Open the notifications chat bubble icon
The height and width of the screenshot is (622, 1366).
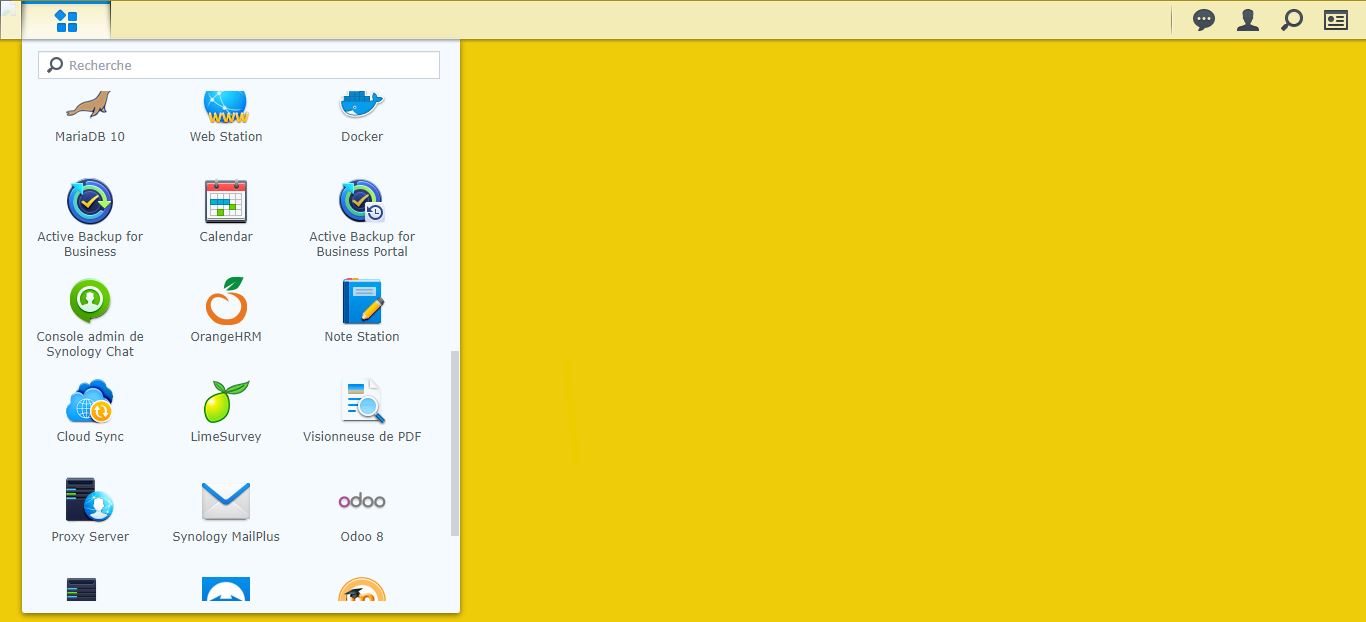coord(1204,20)
